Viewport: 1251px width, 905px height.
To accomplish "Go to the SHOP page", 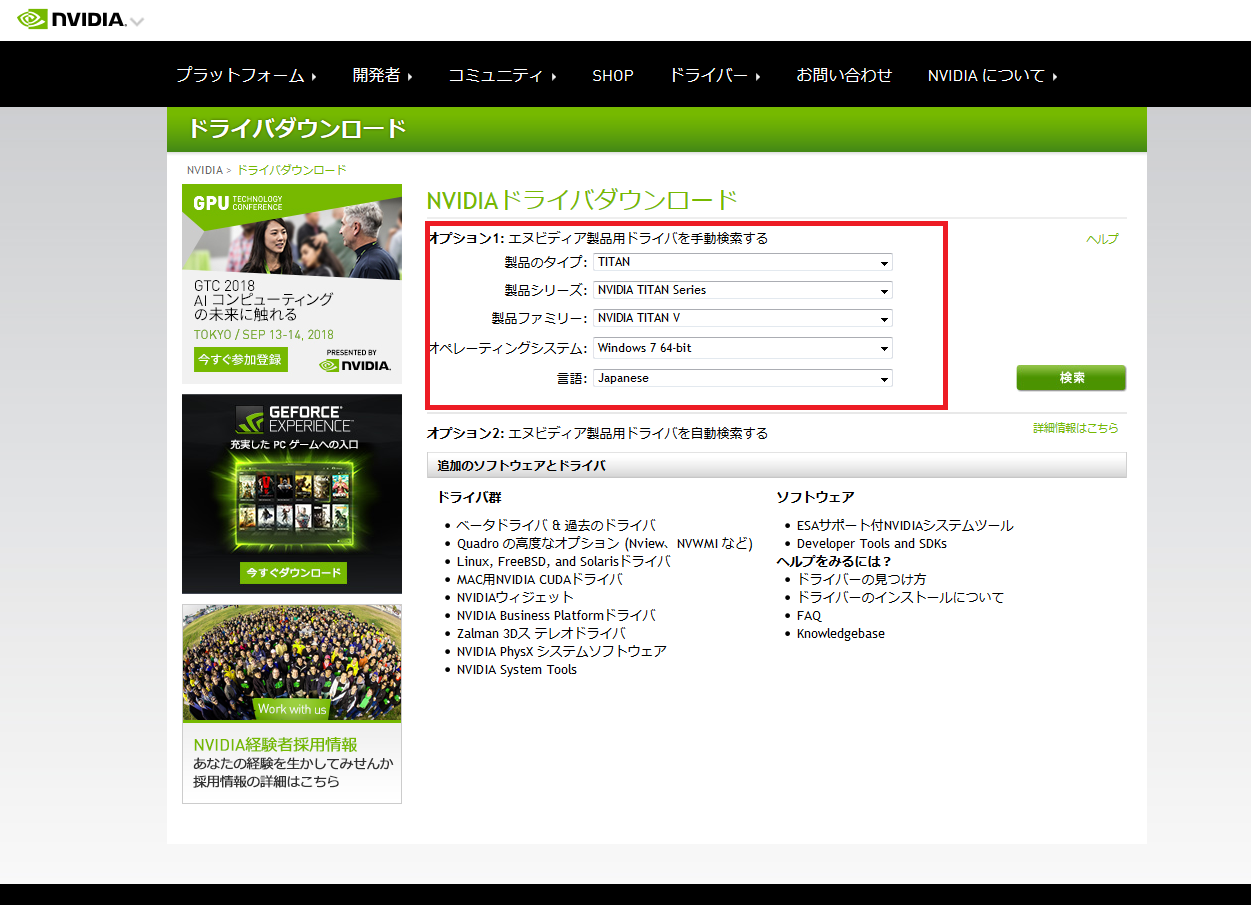I will point(613,75).
